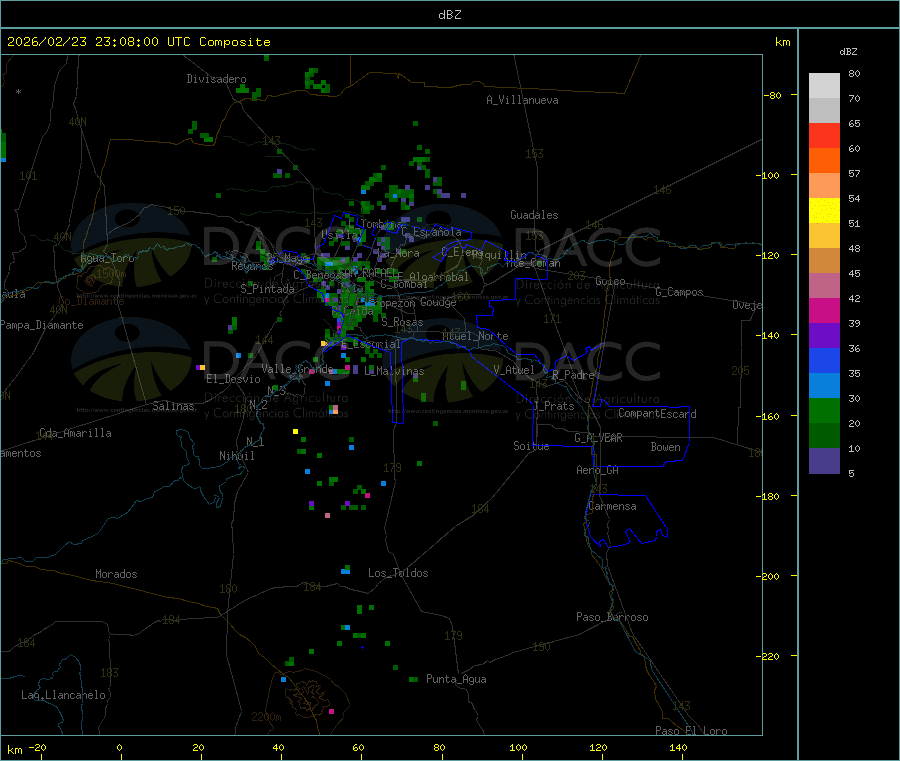Click the '0' km tick on bottom axis
900x761 pixels.
[x=119, y=748]
